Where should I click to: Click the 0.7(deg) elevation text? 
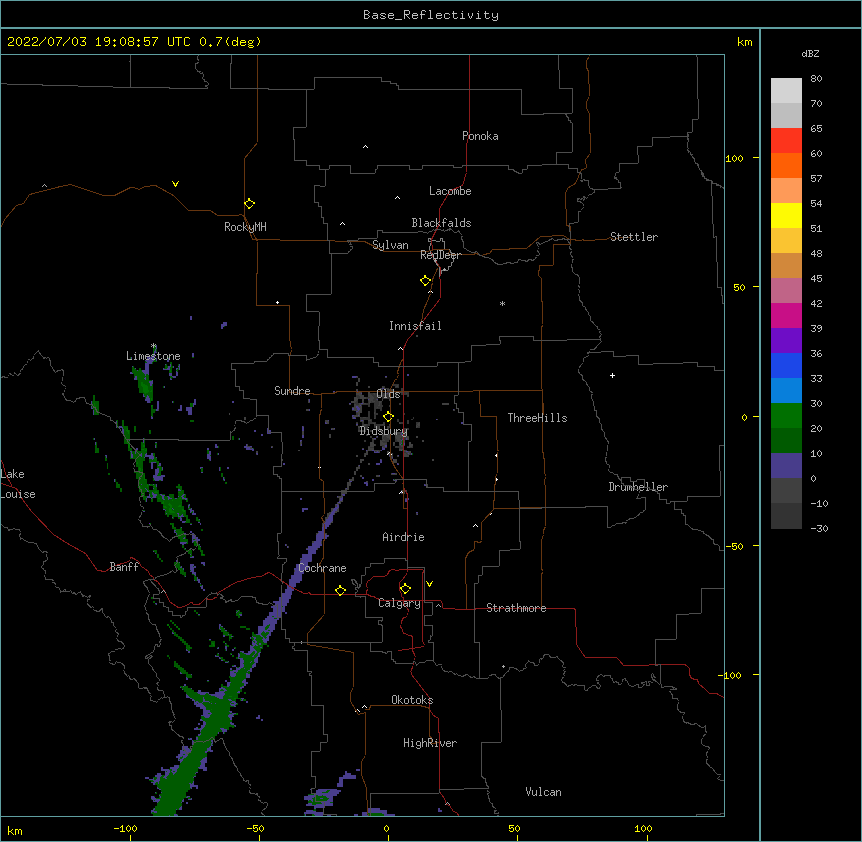[230, 42]
